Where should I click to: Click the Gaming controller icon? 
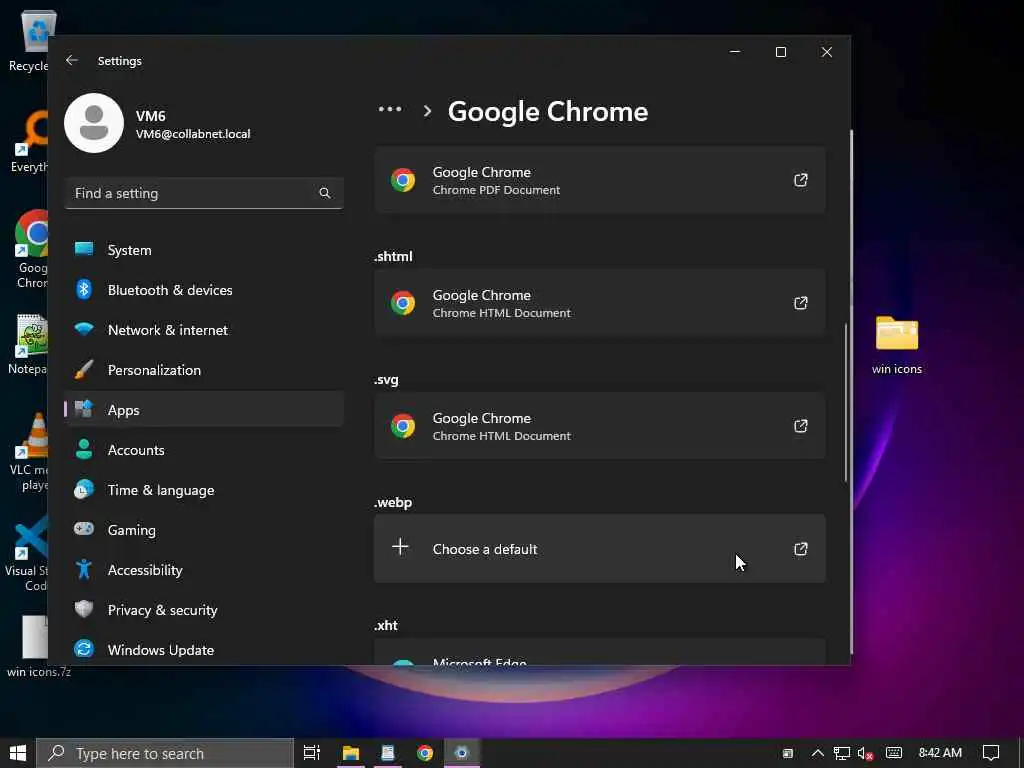(x=84, y=528)
